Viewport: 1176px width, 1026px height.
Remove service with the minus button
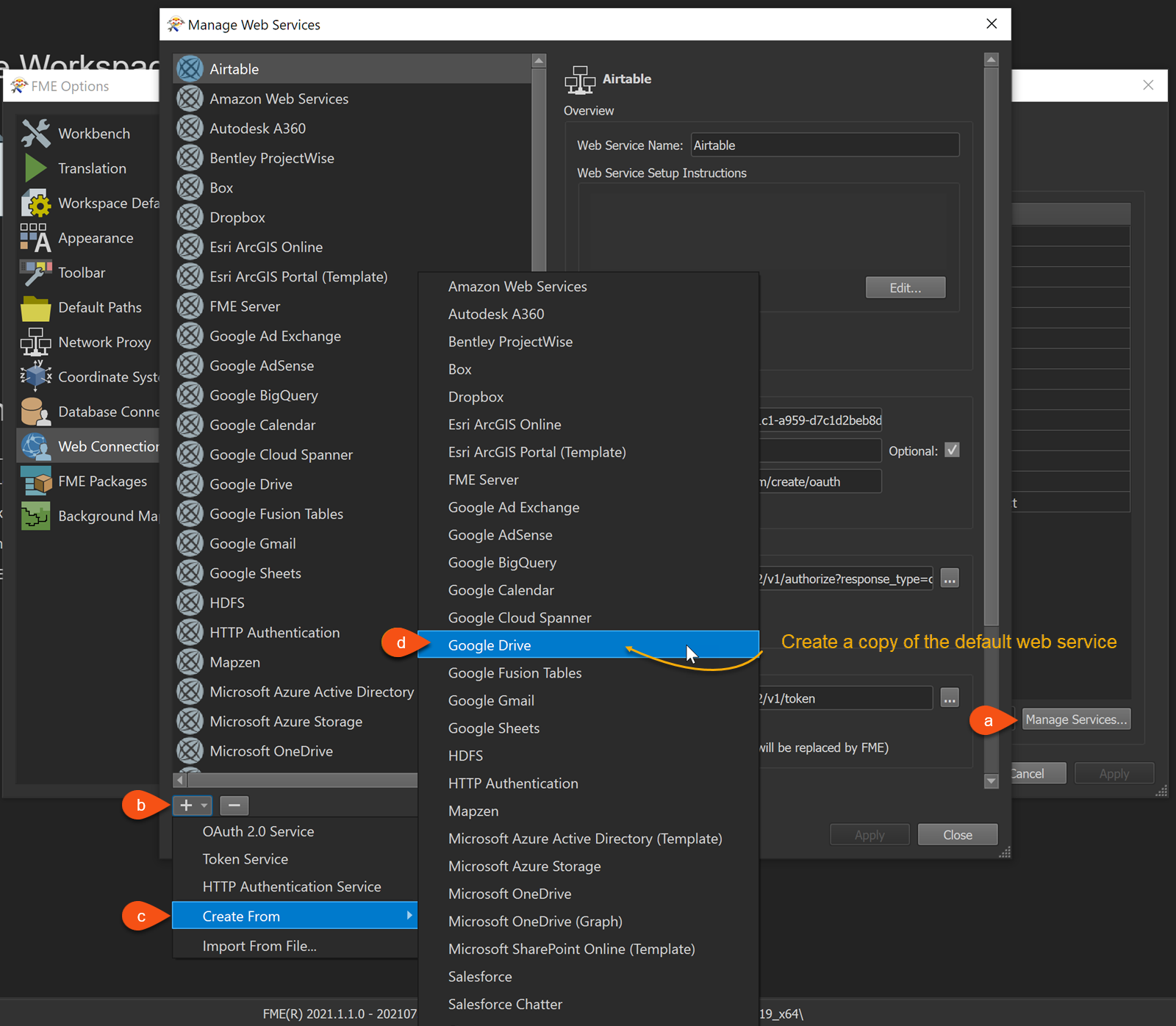click(234, 806)
